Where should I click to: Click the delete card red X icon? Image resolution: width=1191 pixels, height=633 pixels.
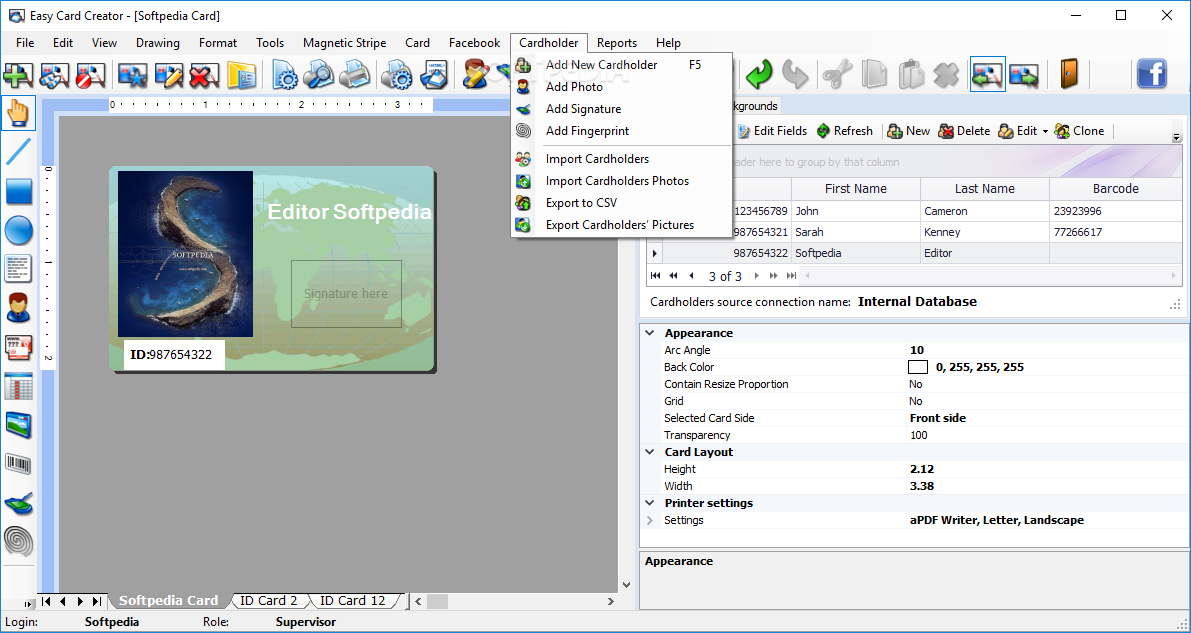click(x=204, y=74)
